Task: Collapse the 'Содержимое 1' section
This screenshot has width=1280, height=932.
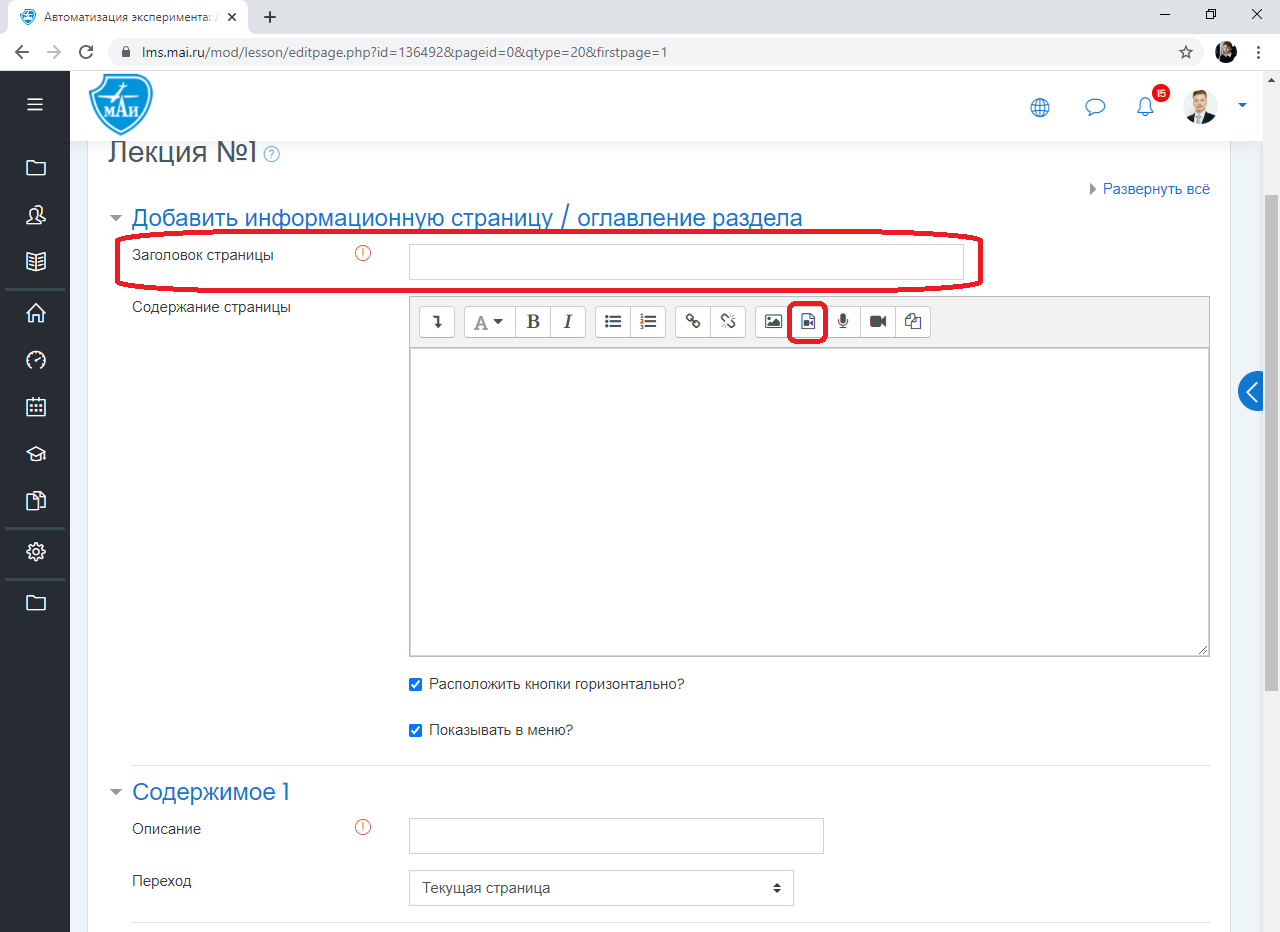Action: 116,792
